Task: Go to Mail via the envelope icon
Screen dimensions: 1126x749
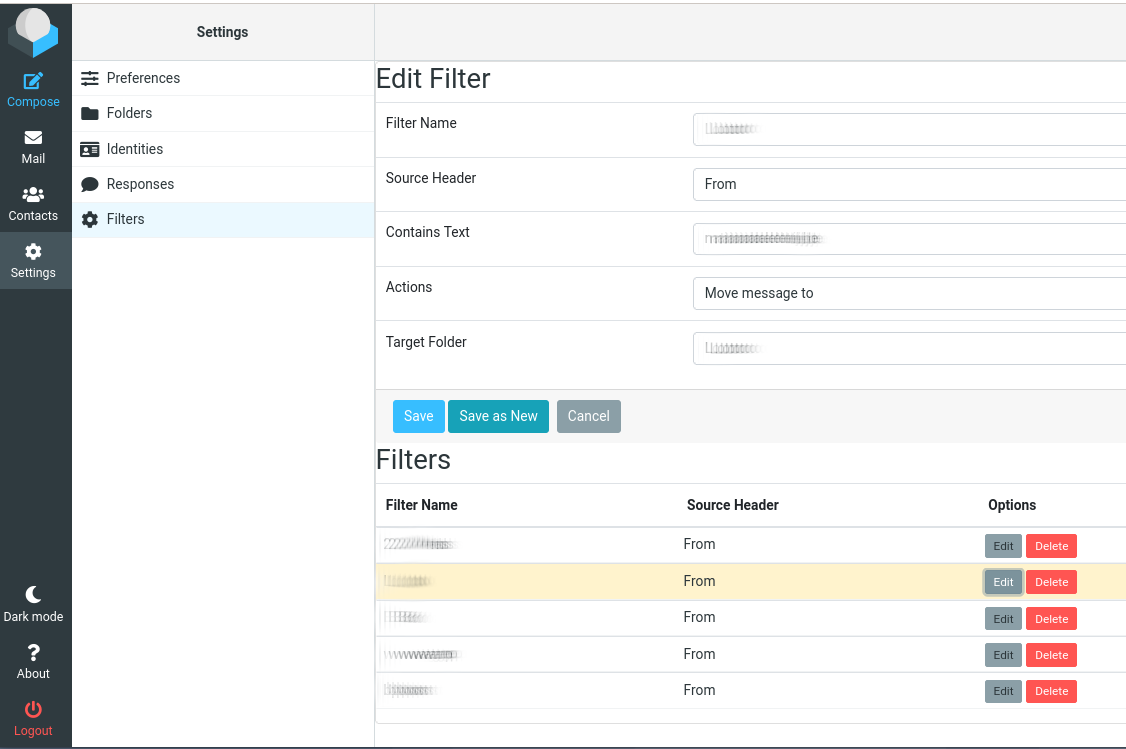Action: (x=33, y=138)
